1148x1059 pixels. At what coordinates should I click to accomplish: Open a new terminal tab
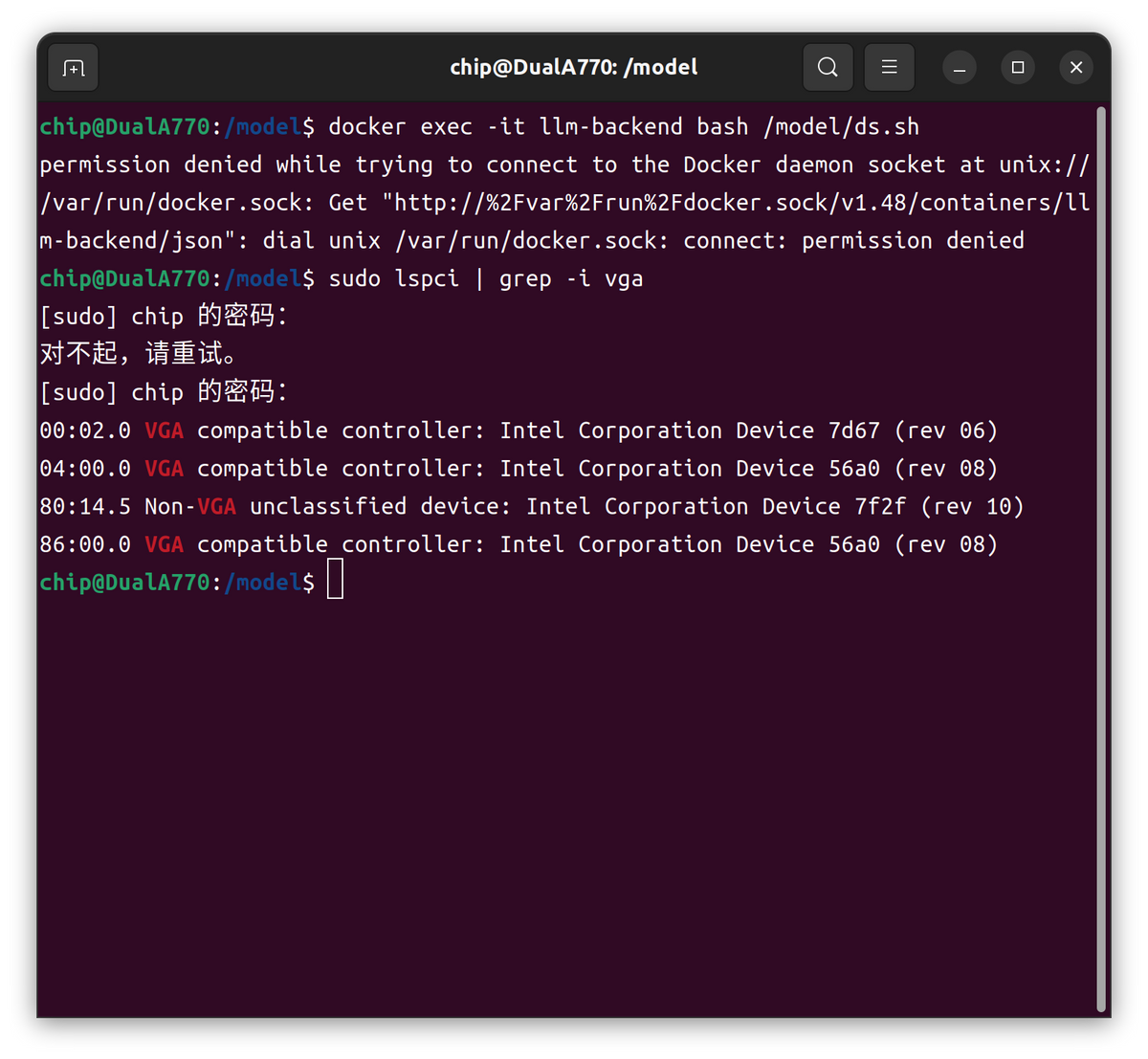pyautogui.click(x=74, y=68)
